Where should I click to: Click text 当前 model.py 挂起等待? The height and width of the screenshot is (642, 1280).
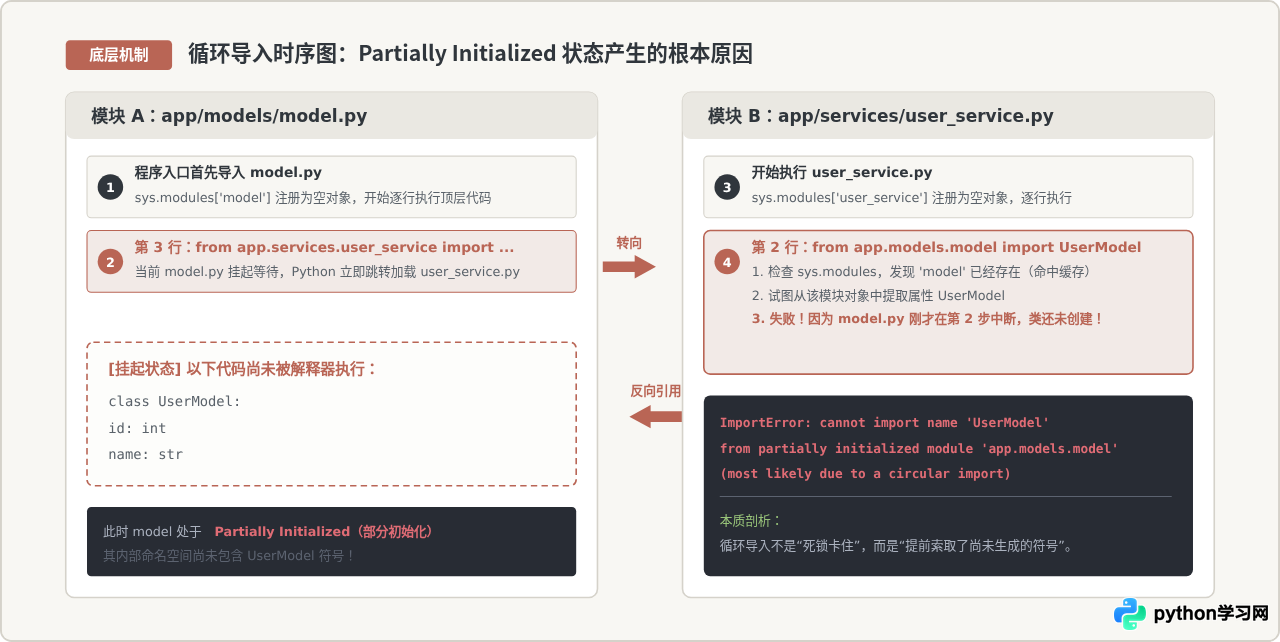coord(327,272)
